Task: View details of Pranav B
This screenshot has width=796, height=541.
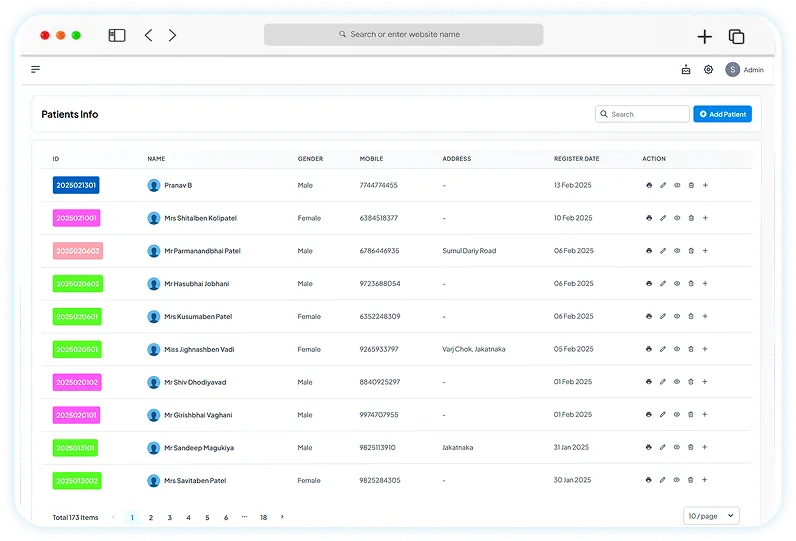Action: tap(677, 185)
